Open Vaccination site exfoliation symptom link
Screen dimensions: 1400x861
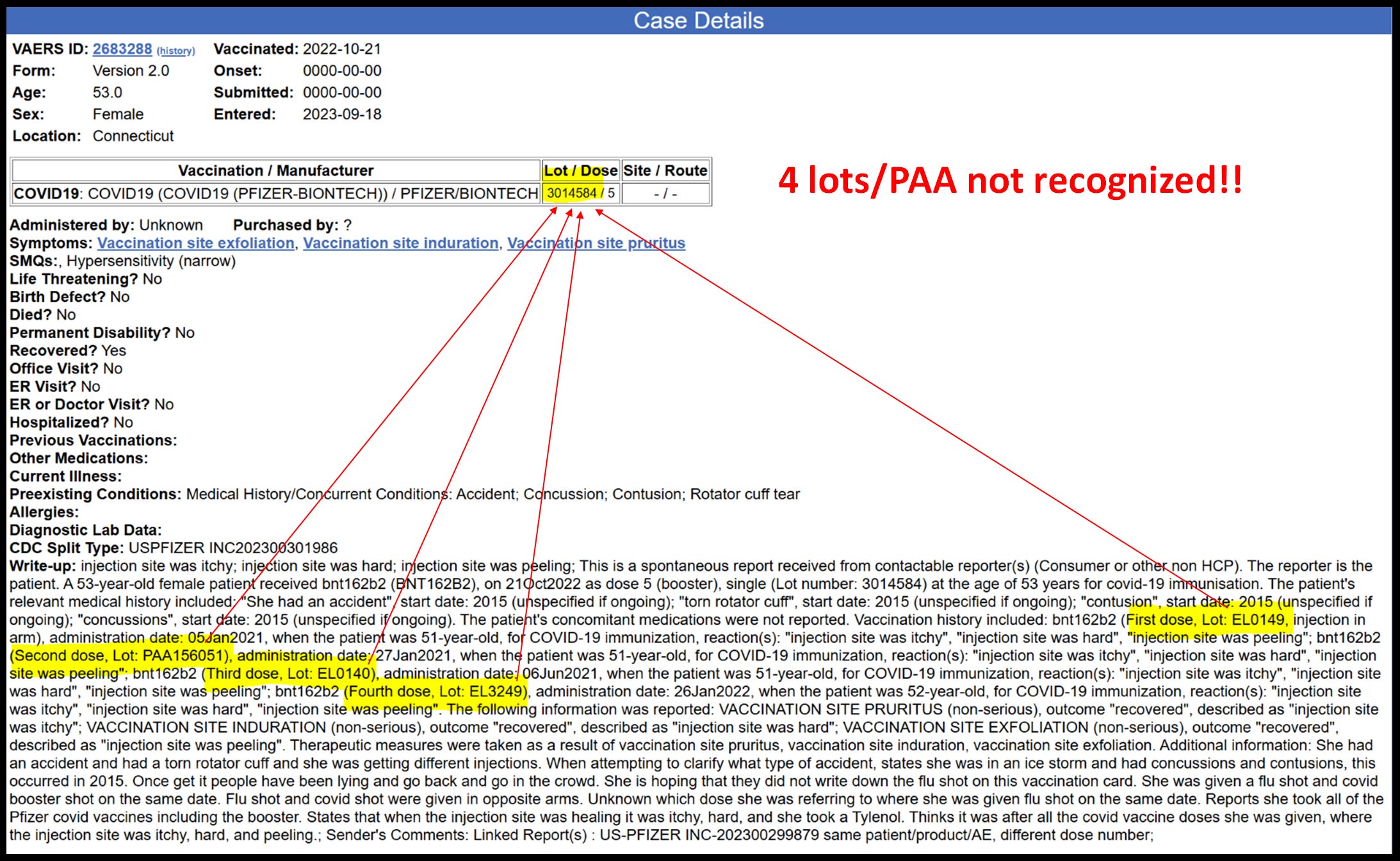click(195, 243)
